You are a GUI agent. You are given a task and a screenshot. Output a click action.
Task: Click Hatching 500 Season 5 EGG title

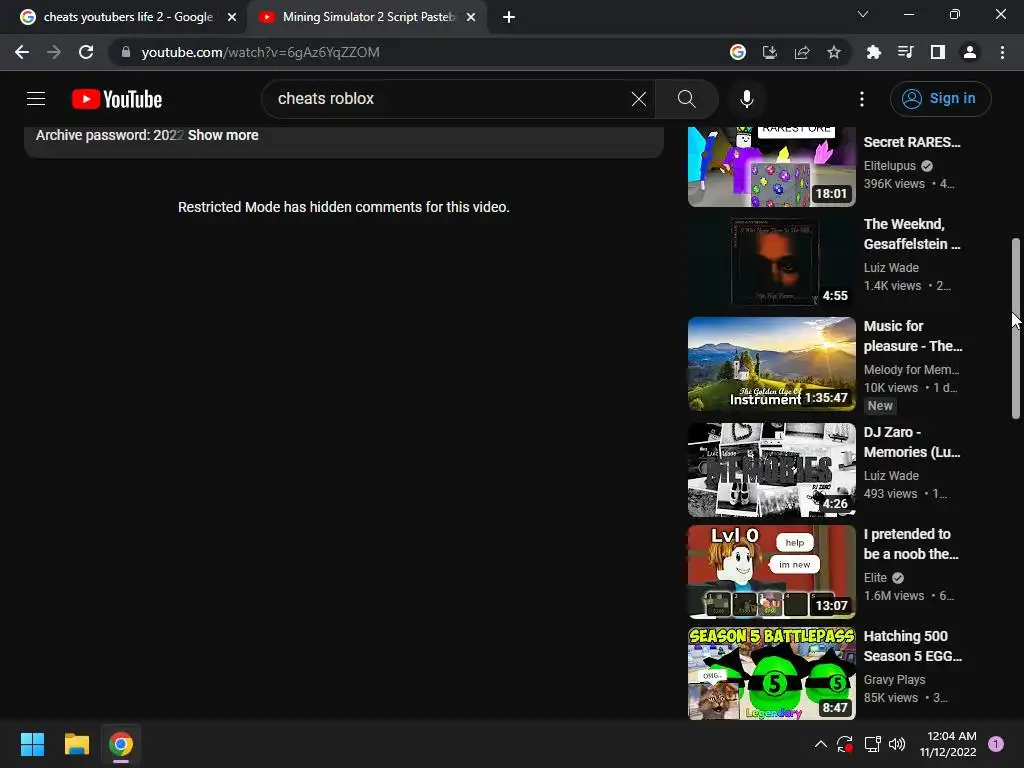click(x=912, y=646)
